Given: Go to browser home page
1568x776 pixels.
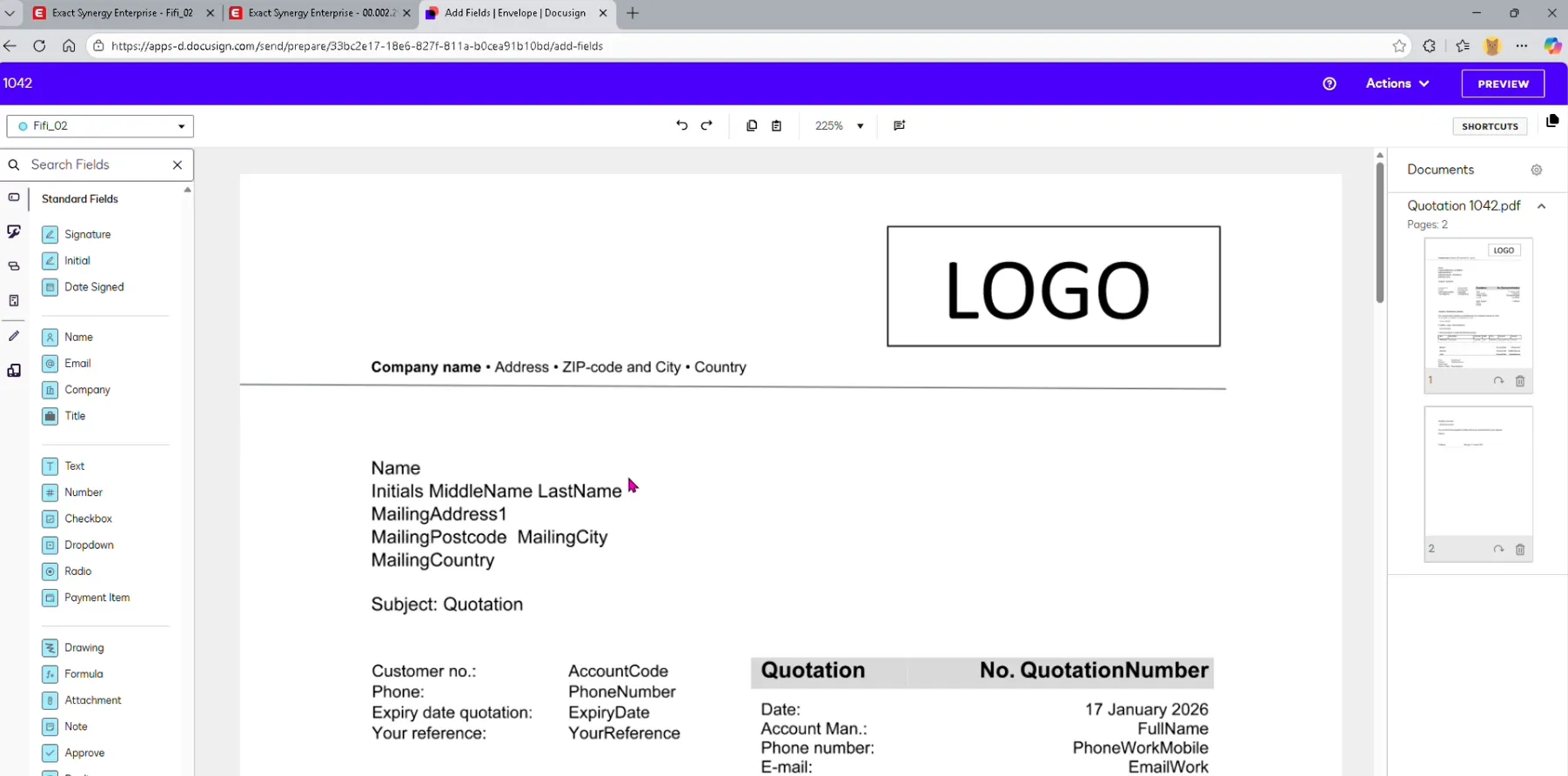Looking at the screenshot, I should pyautogui.click(x=69, y=46).
